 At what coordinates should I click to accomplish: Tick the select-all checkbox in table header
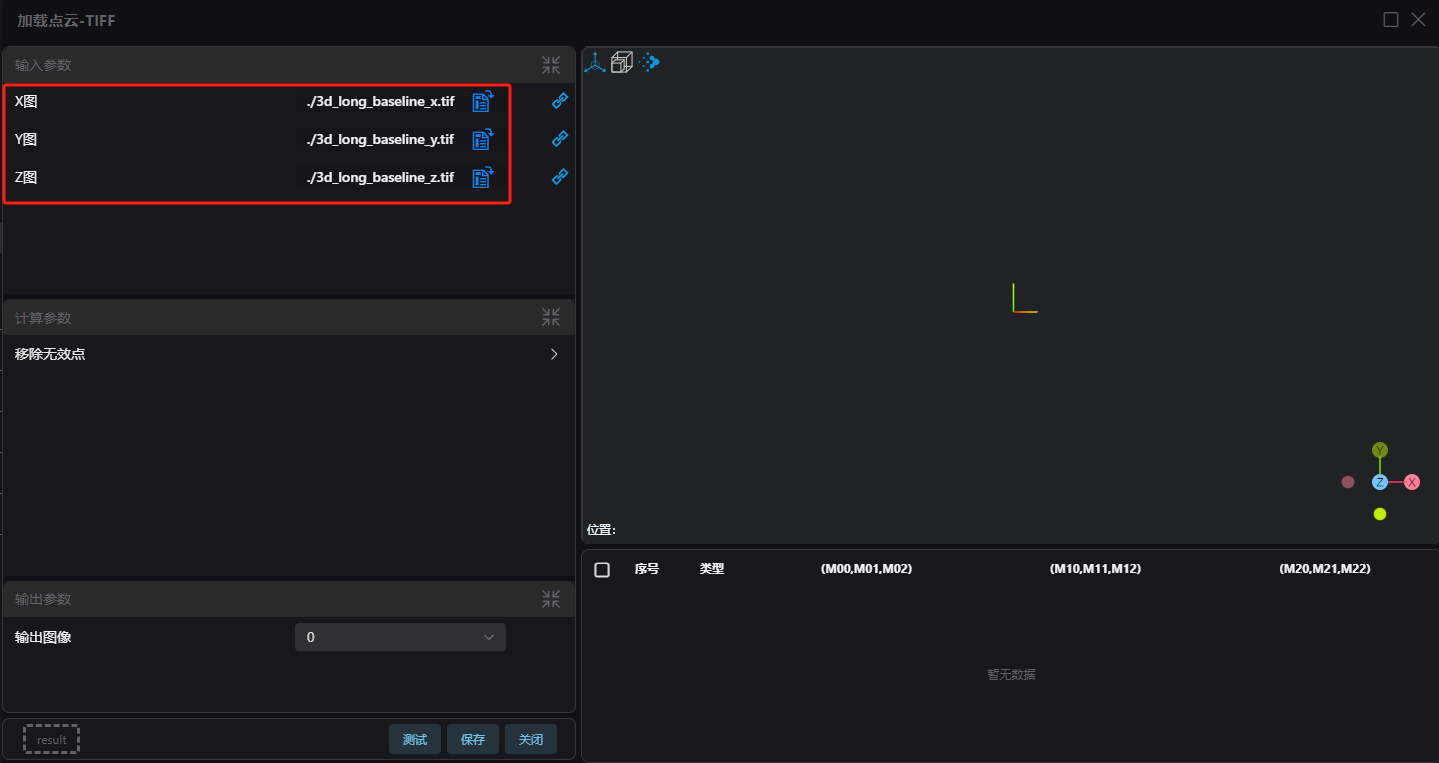[602, 569]
